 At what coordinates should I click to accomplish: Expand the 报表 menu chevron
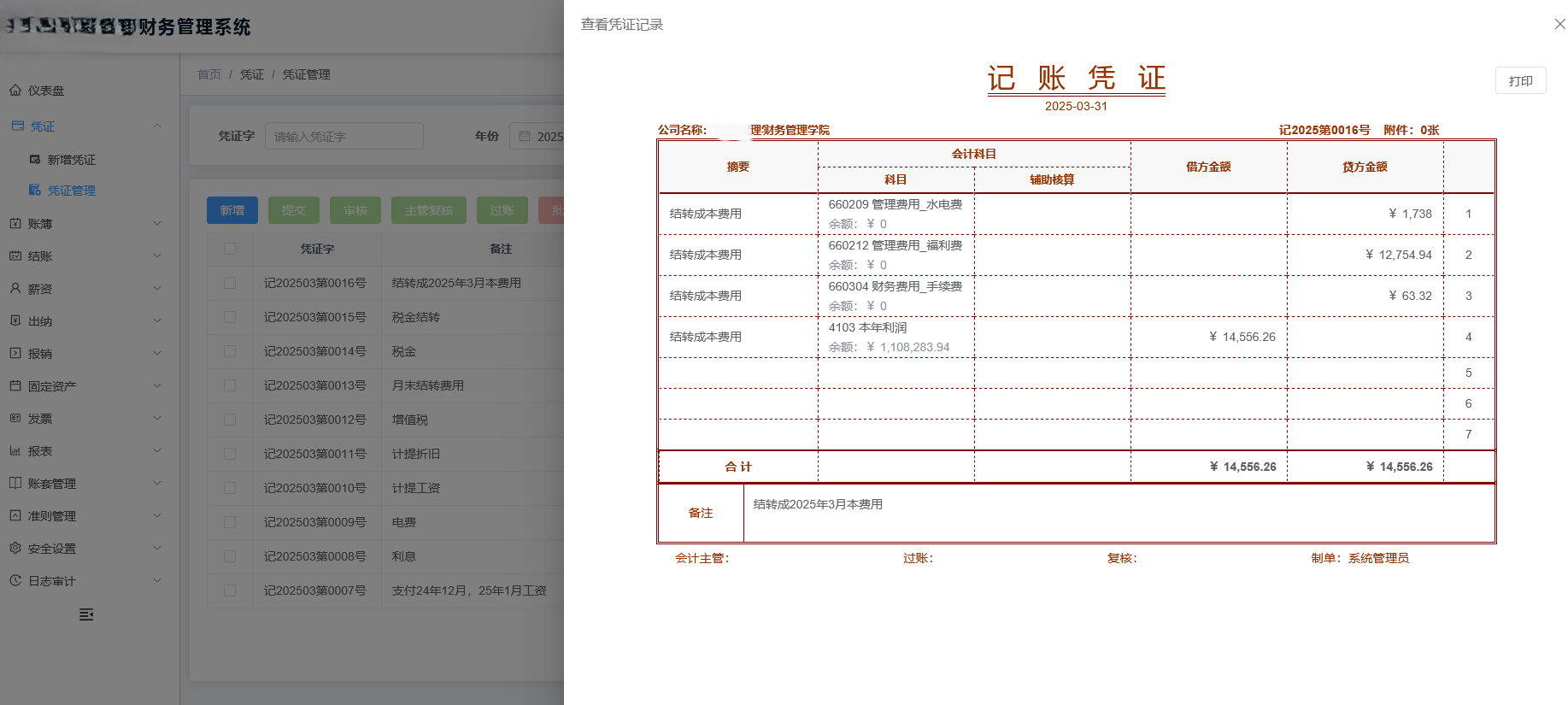pos(157,450)
